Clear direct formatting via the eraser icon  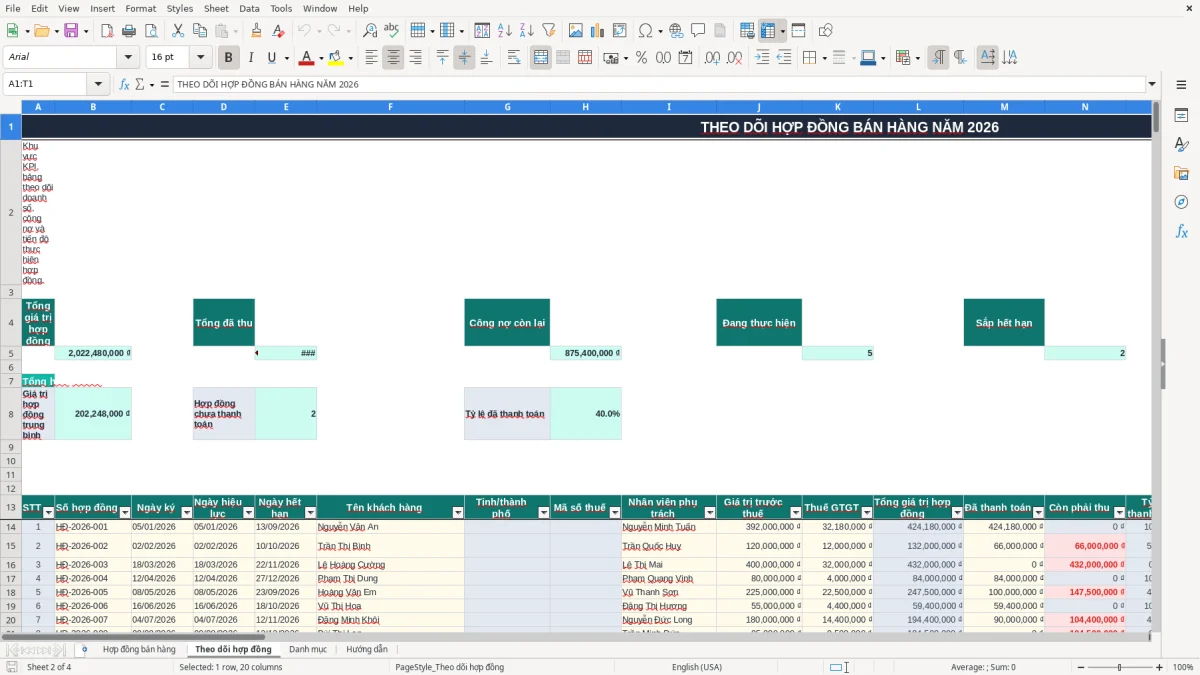[277, 31]
